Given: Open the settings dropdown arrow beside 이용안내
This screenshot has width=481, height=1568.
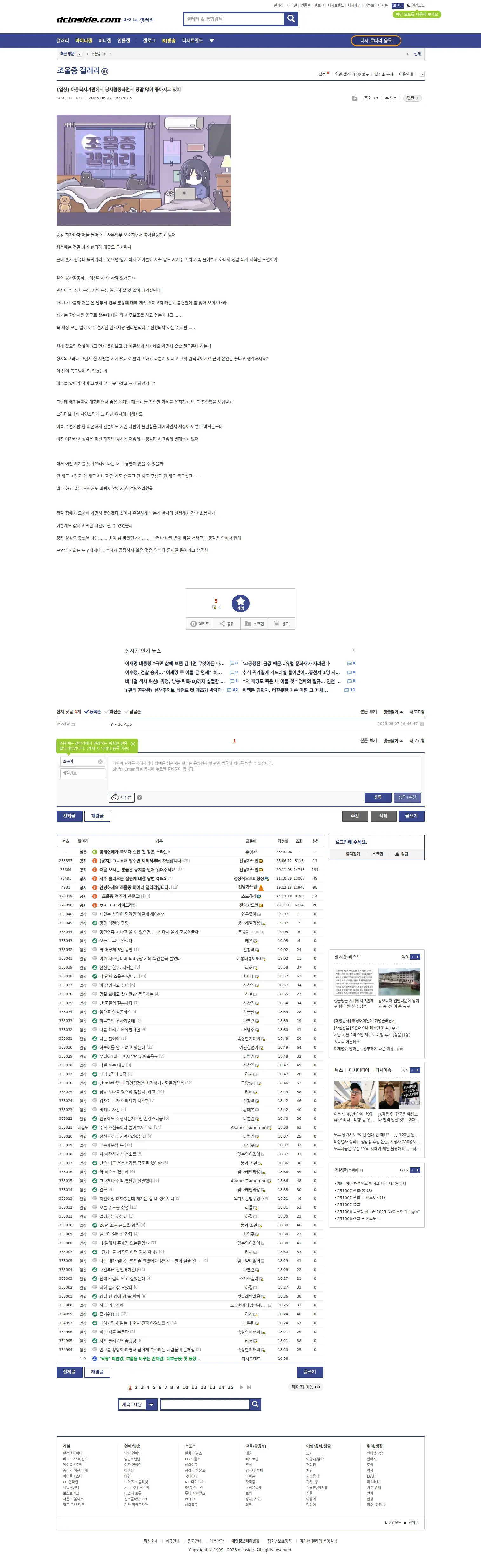Looking at the screenshot, I should [423, 74].
